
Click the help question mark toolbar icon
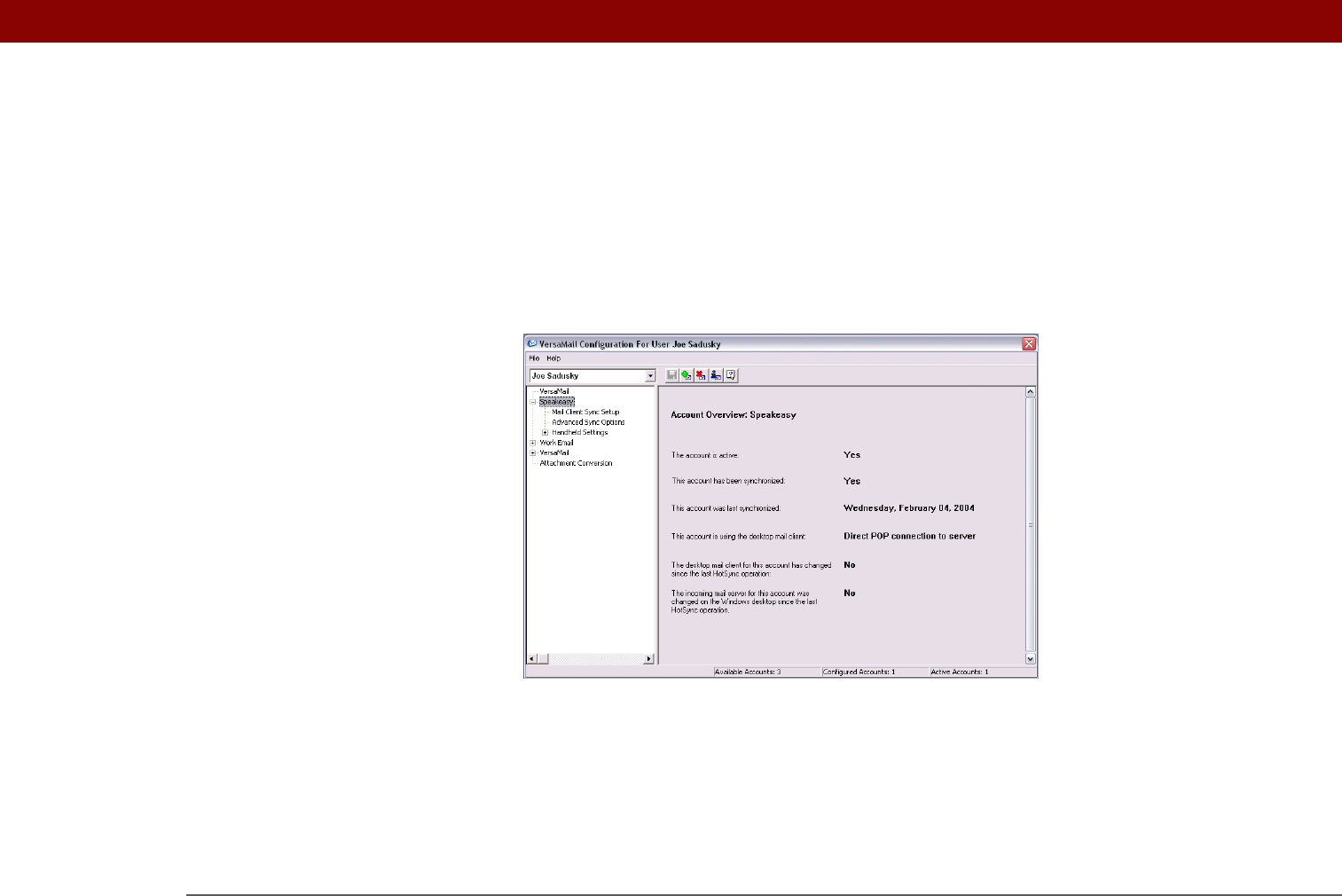click(731, 375)
